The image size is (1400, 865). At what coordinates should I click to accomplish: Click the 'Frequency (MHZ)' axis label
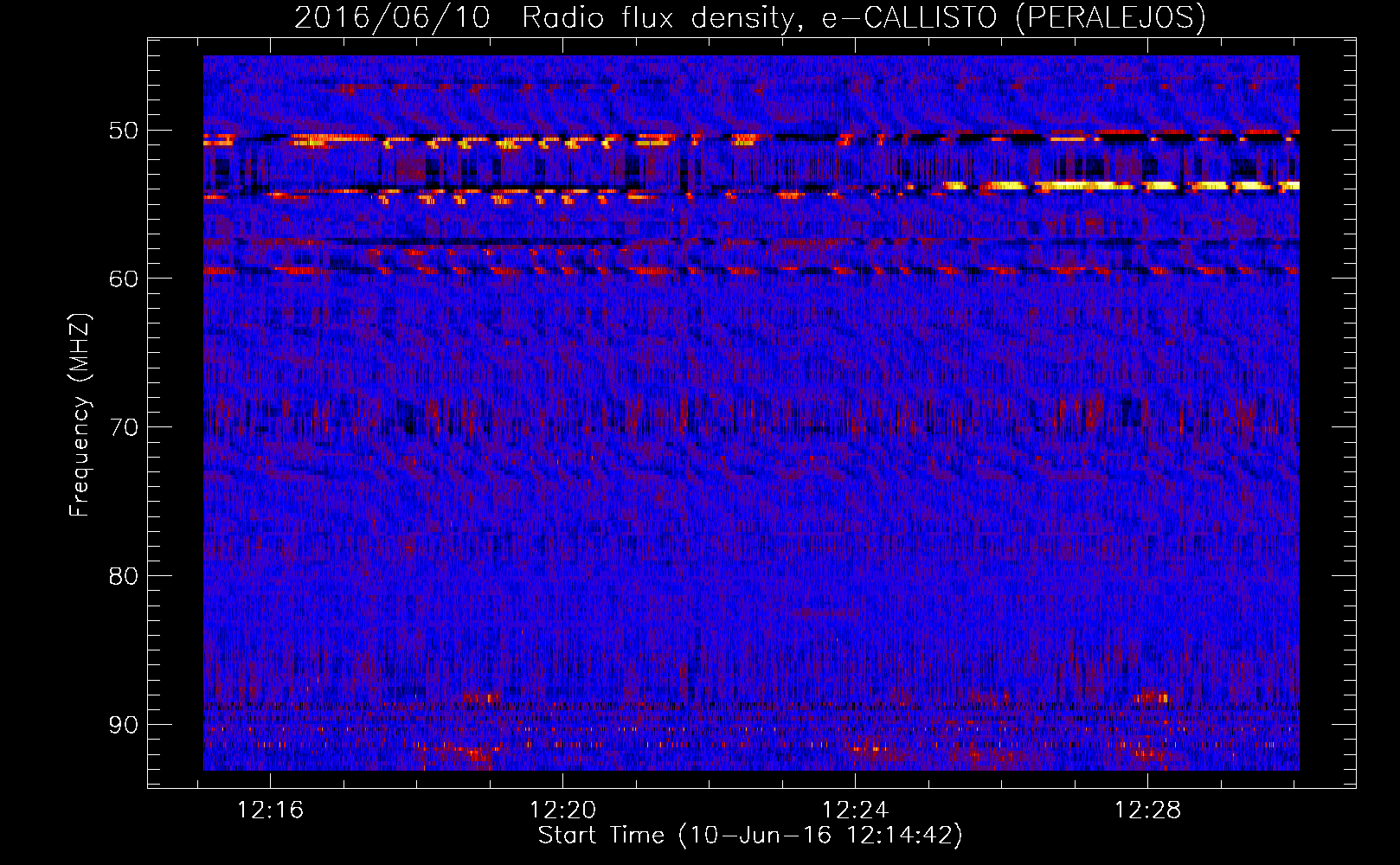pyautogui.click(x=80, y=415)
